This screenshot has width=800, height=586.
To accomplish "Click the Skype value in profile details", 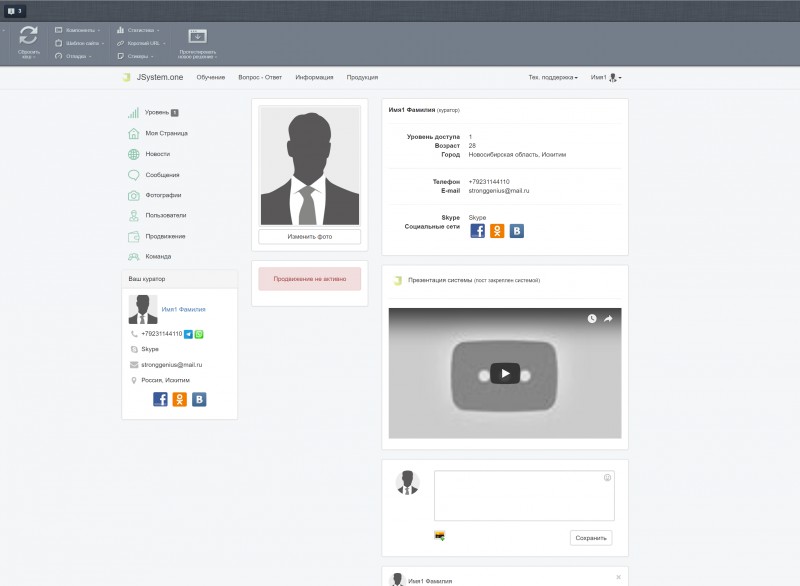I will pyautogui.click(x=477, y=218).
